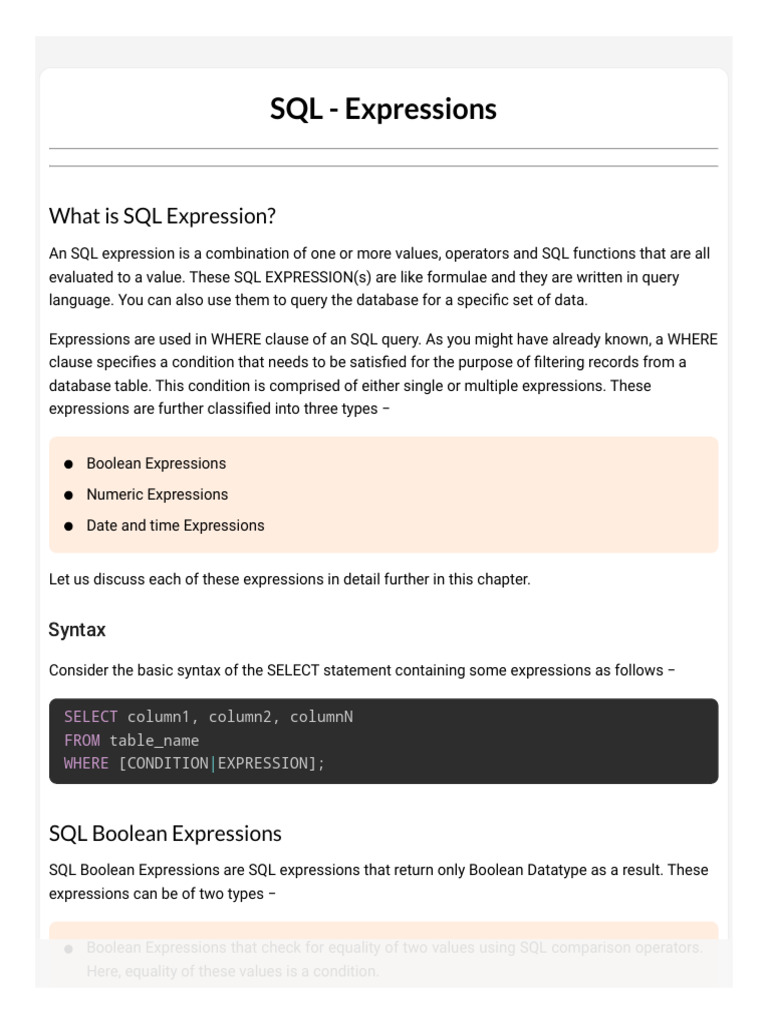Image resolution: width=768 pixels, height=1024 pixels.
Task: Click the bullet before Date and time Expressions
Action: (x=68, y=526)
